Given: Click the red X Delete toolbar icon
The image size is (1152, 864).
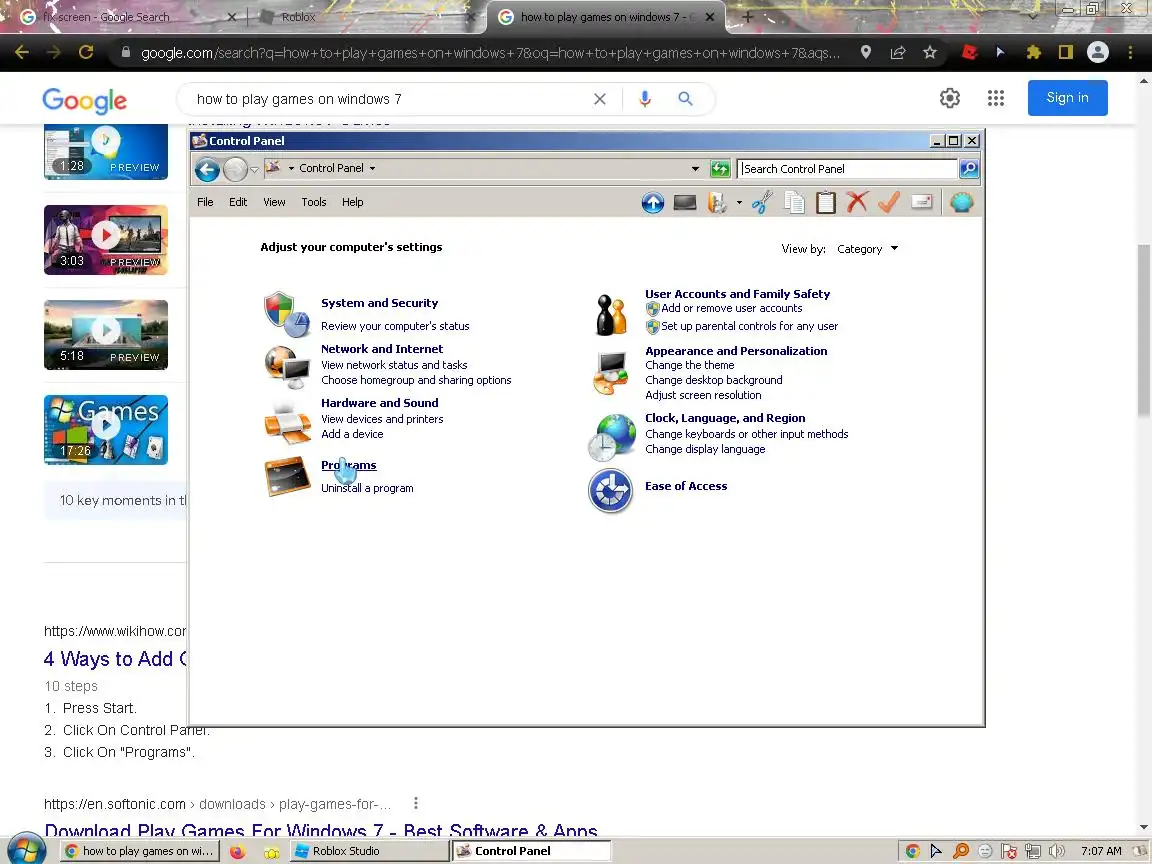Looking at the screenshot, I should tap(857, 202).
